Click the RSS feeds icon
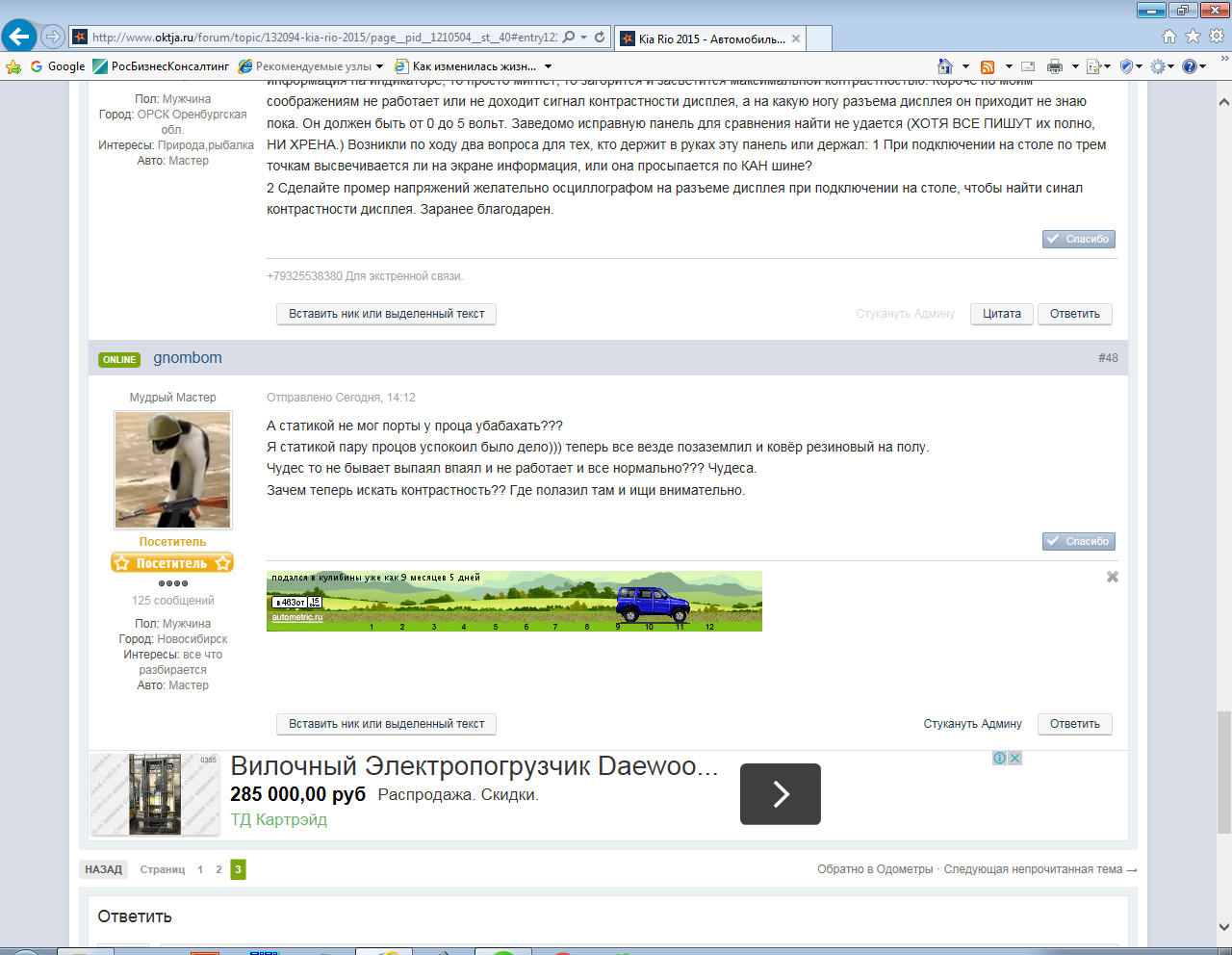Viewport: 1232px width, 955px height. [x=988, y=66]
